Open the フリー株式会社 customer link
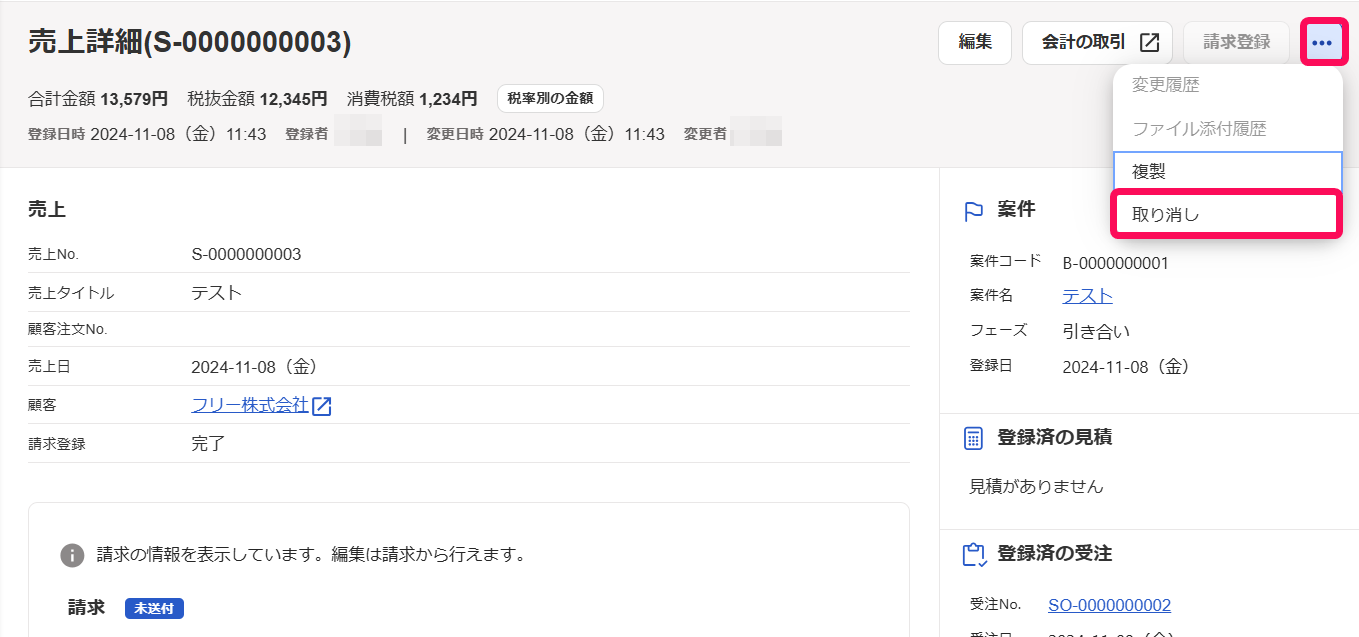The image size is (1359, 637). 250,405
